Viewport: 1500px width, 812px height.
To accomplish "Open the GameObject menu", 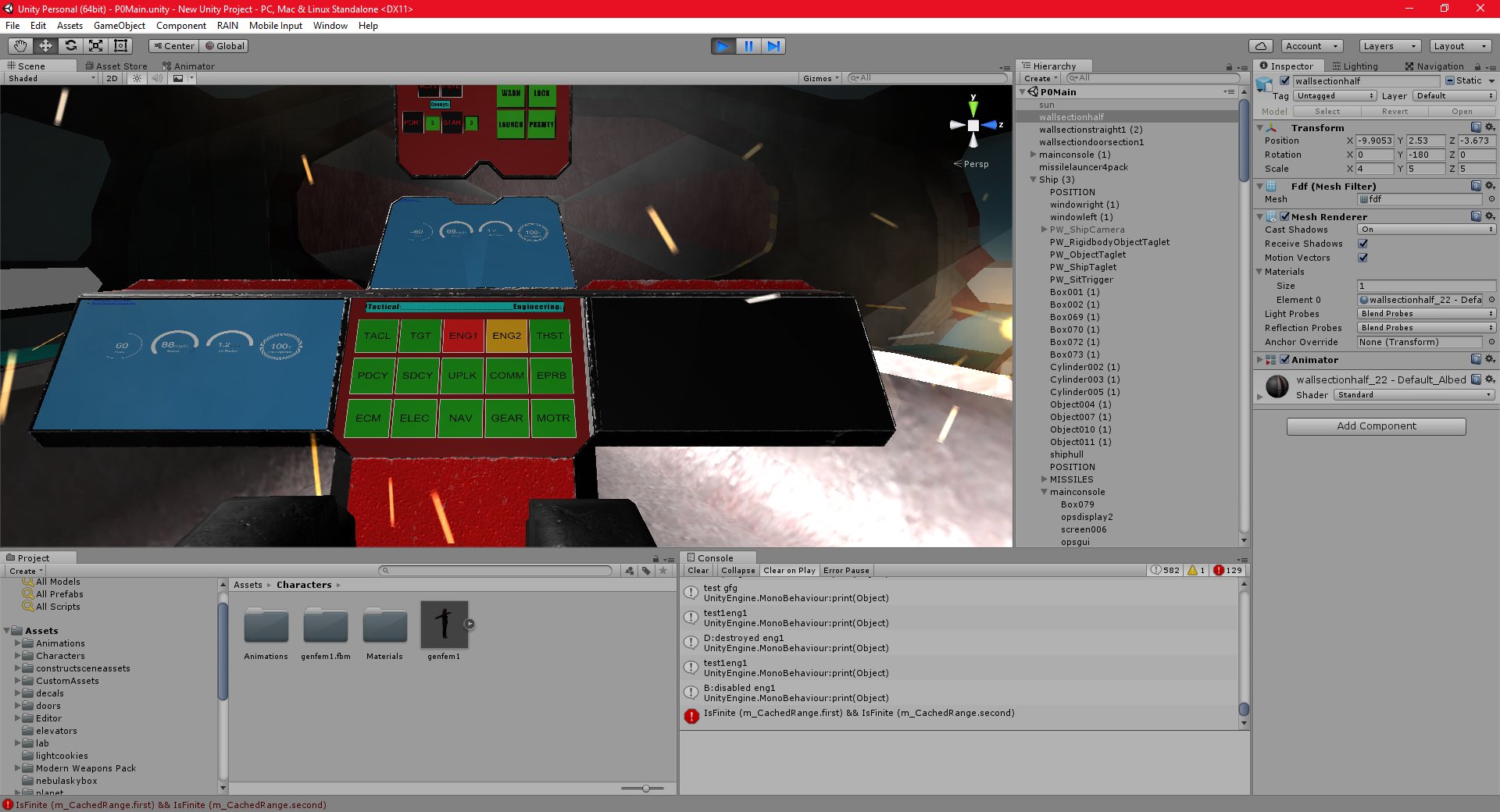I will 119,26.
